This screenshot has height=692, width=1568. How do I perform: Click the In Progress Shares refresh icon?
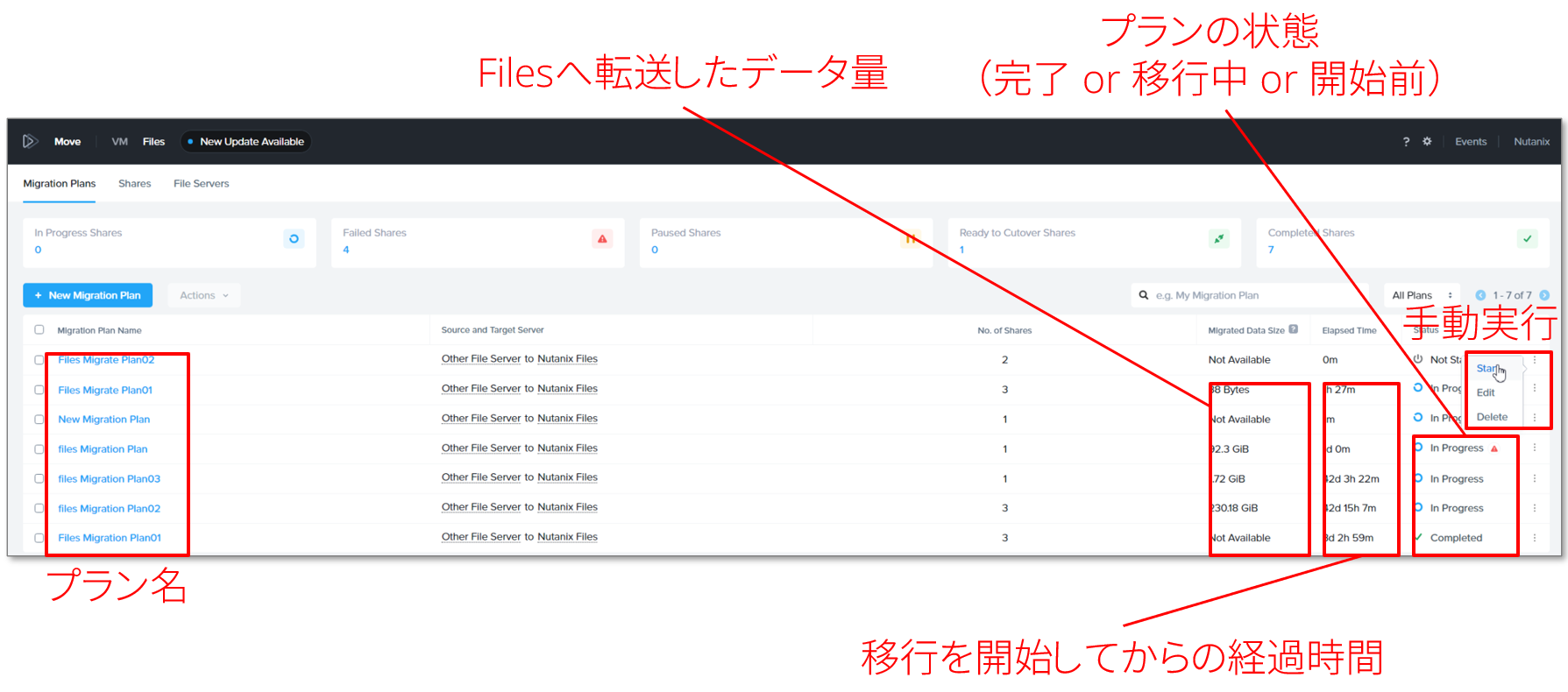pyautogui.click(x=294, y=238)
